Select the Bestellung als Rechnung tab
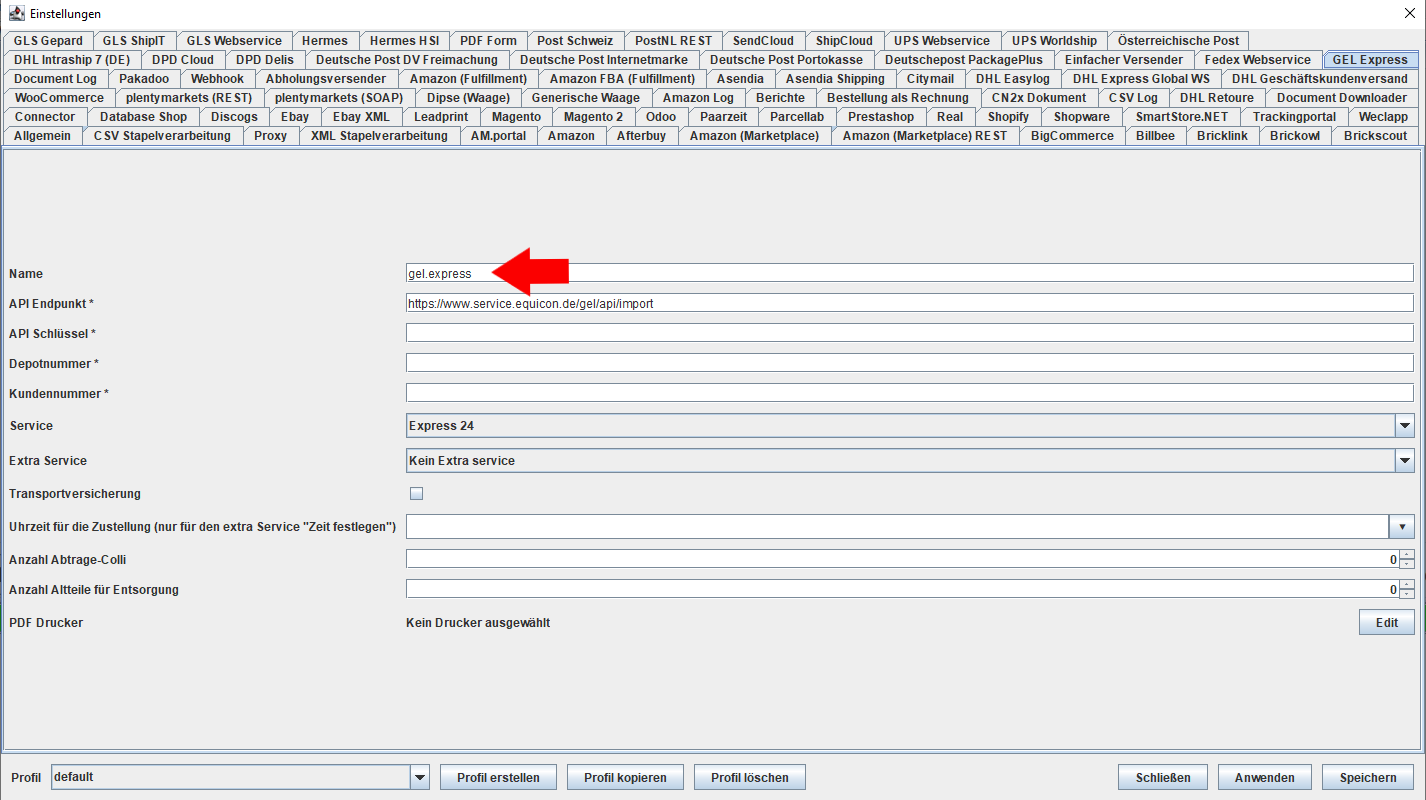 point(898,98)
